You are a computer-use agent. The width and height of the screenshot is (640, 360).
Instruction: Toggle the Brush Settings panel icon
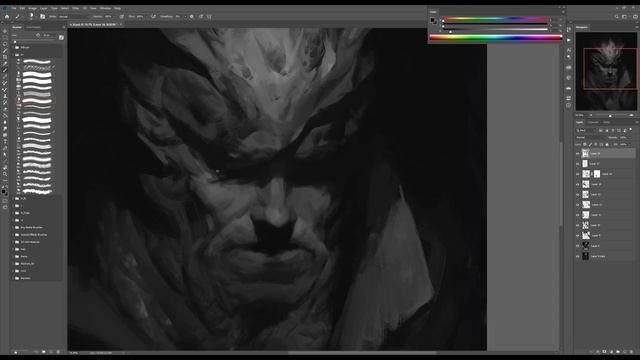click(x=42, y=17)
